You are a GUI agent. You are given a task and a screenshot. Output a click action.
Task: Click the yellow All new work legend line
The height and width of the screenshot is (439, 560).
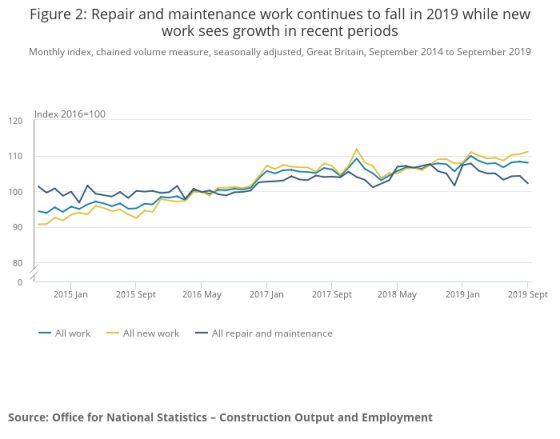point(112,333)
